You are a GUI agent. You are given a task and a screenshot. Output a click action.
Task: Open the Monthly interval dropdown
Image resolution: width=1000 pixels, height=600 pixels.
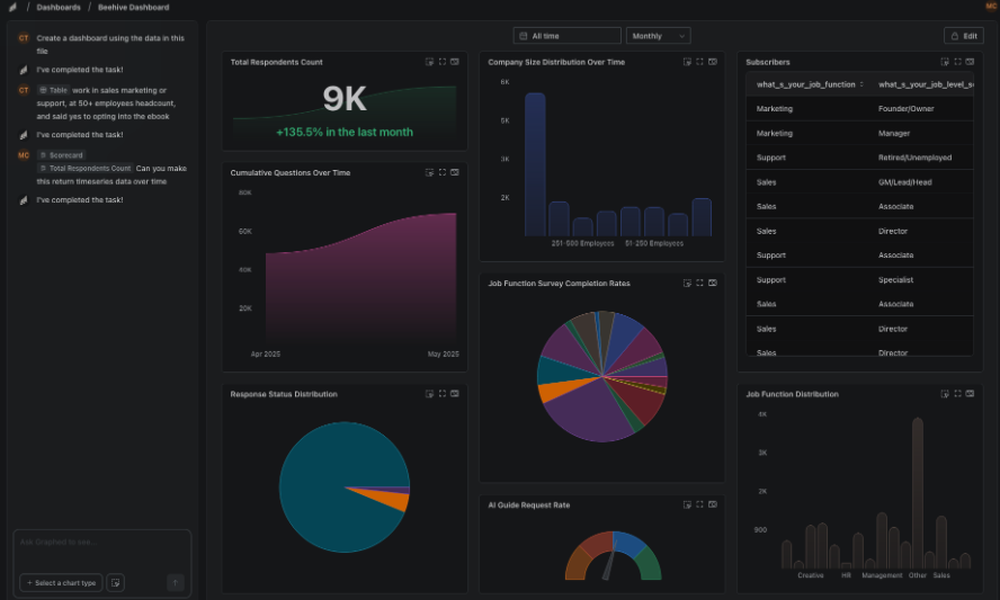(657, 35)
